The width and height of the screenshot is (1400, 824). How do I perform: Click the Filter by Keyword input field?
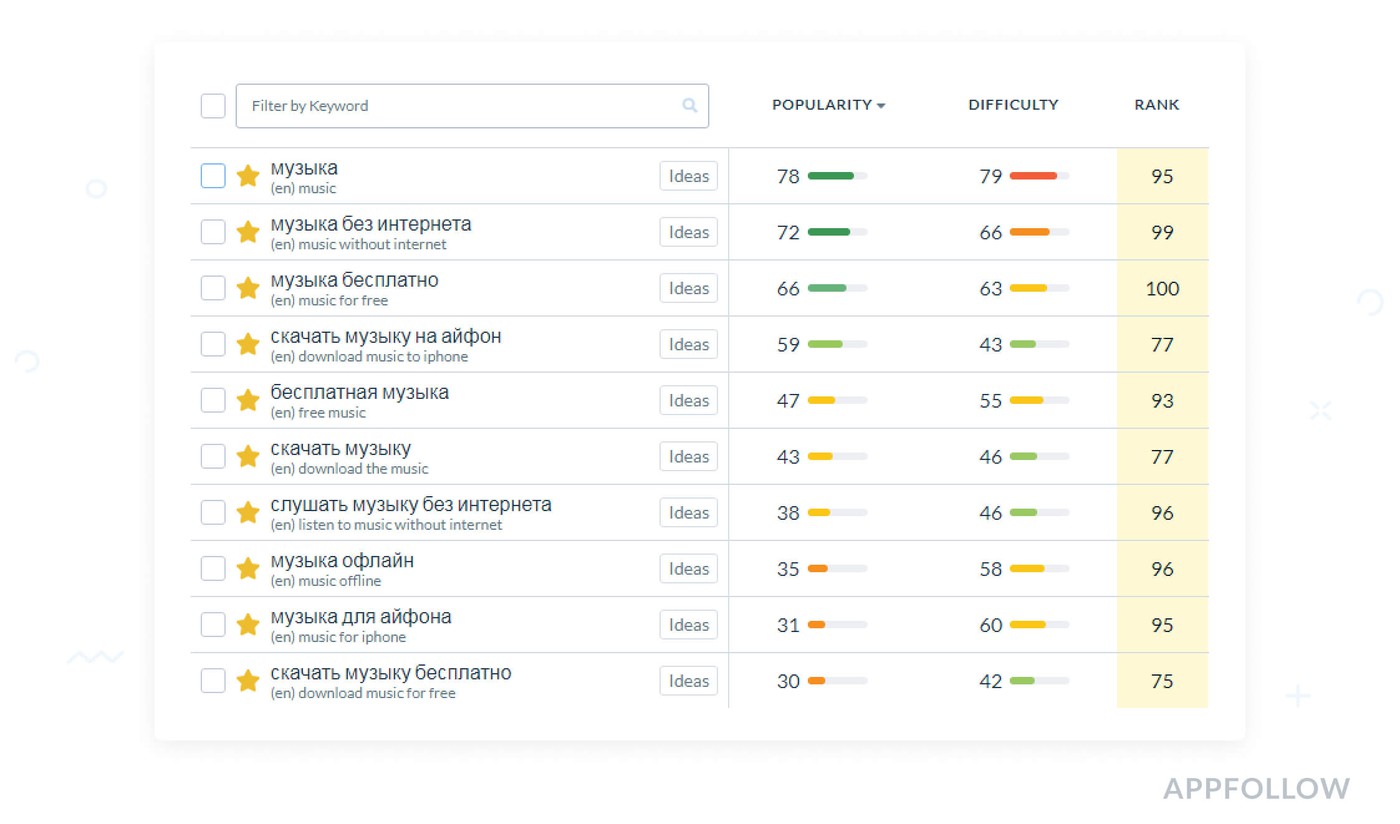pyautogui.click(x=460, y=106)
